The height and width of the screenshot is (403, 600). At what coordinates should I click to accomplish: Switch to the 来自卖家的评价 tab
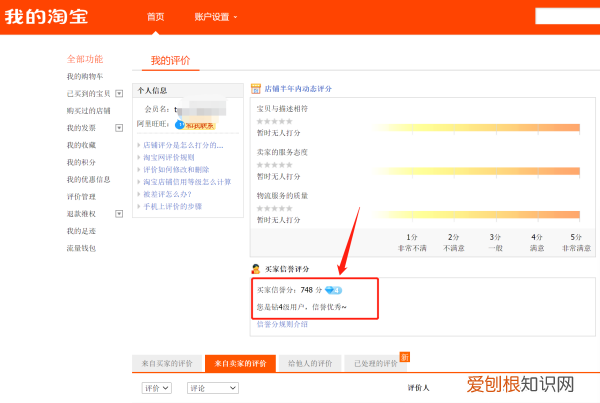pyautogui.click(x=240, y=364)
